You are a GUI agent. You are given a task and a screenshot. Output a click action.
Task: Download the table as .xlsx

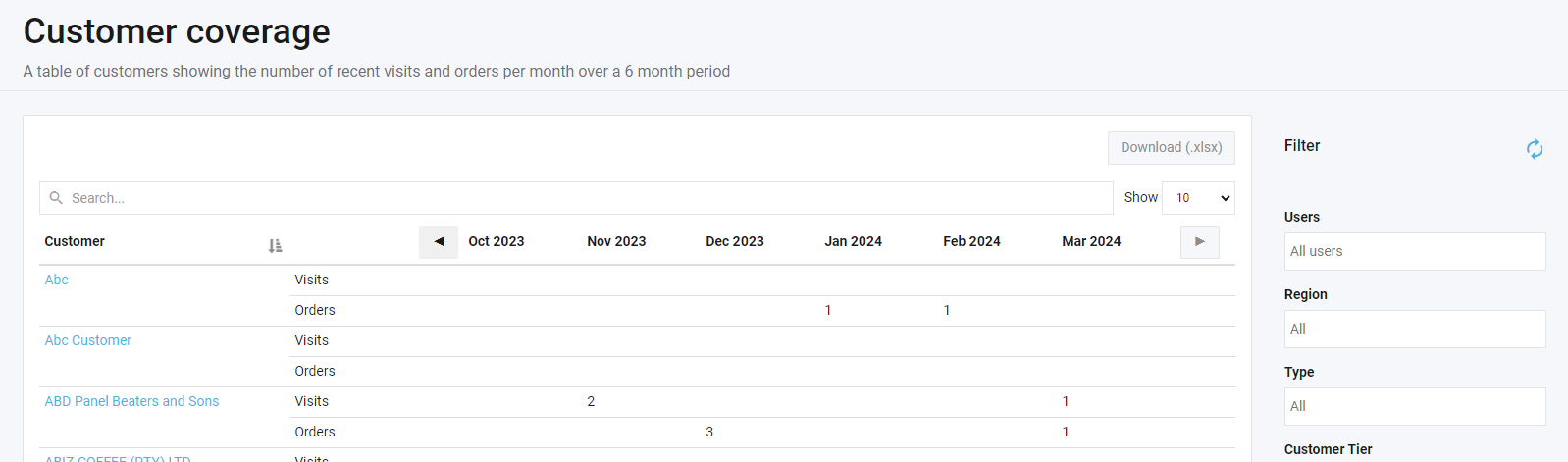1171,148
